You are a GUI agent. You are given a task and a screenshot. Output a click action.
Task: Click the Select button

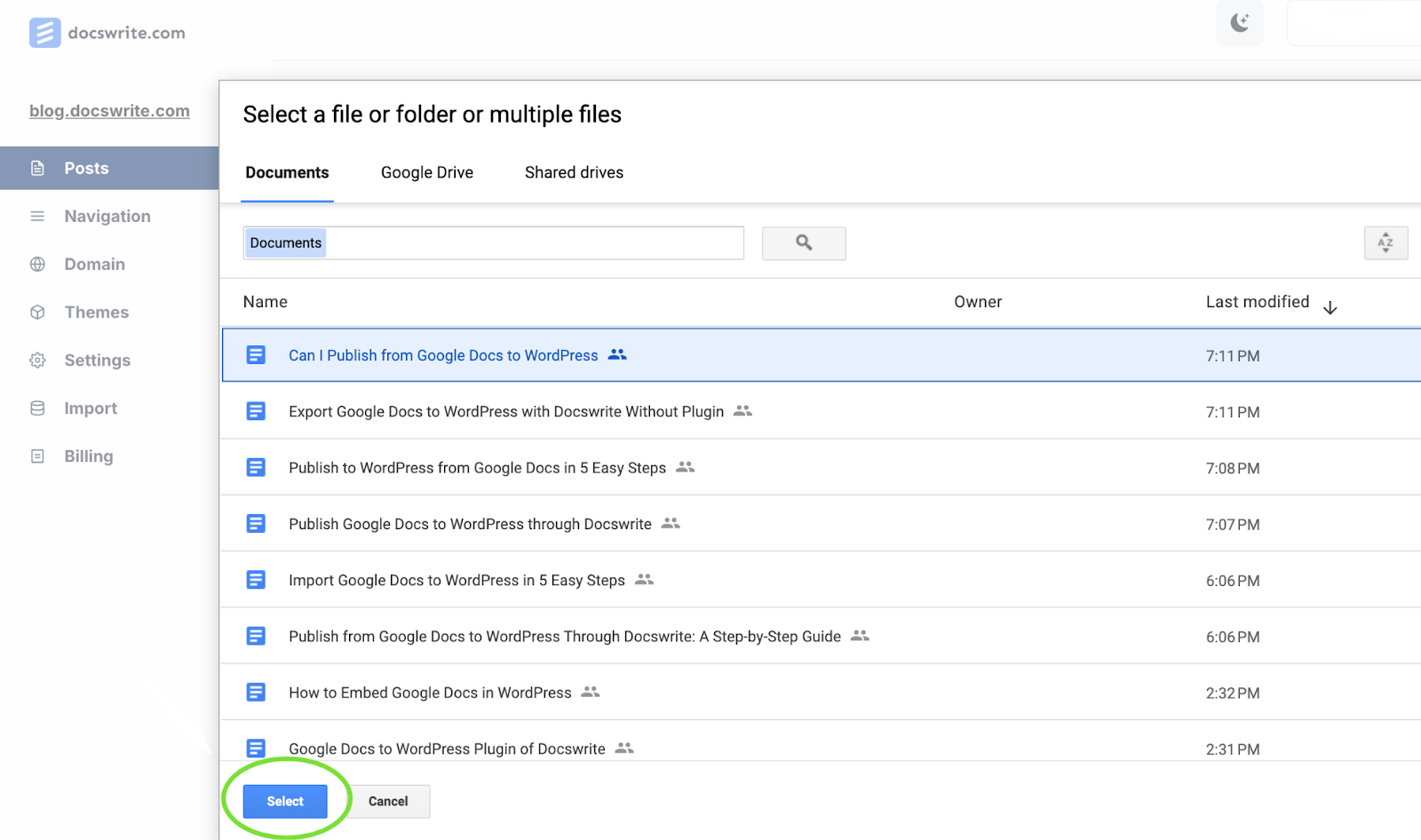click(x=283, y=800)
